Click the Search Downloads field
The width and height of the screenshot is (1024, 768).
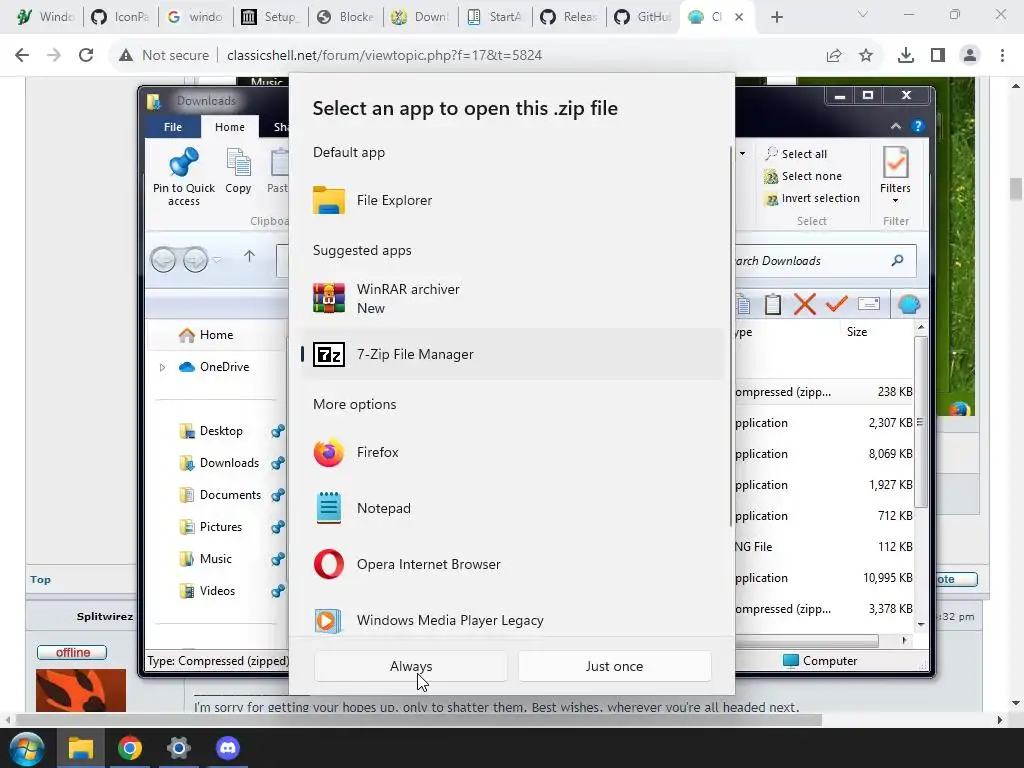pos(823,261)
